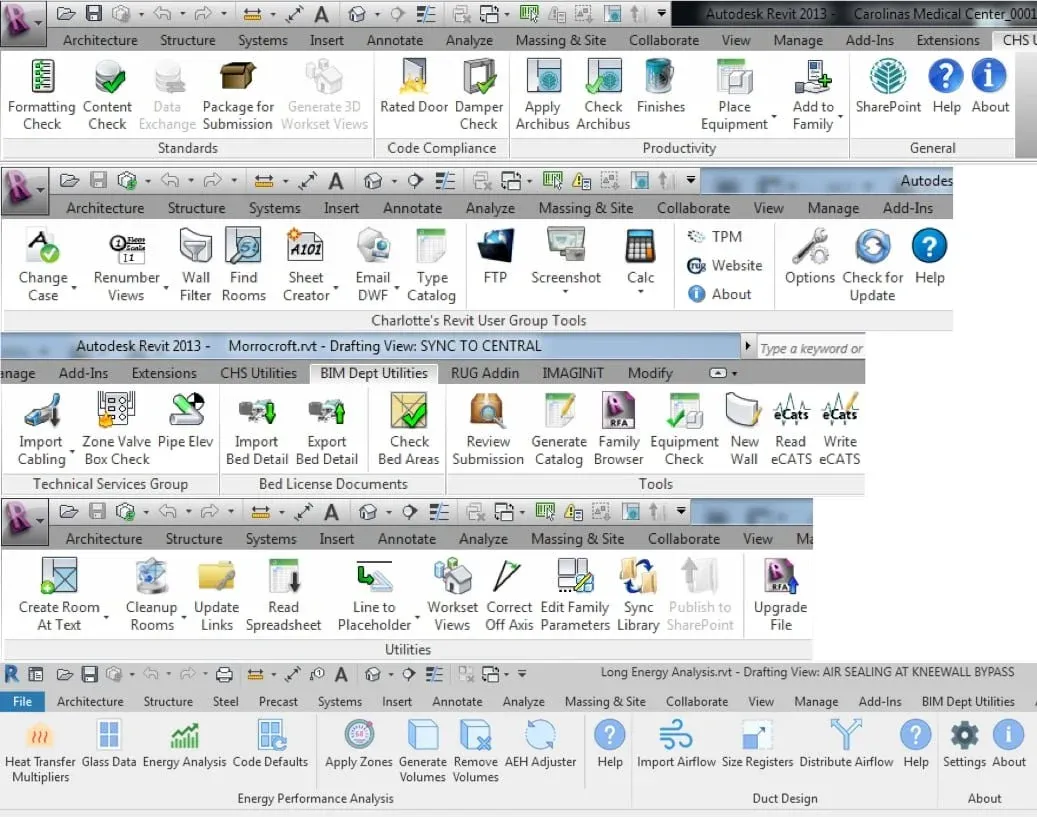Expand the Line to Placeholder dropdown
This screenshot has height=817, width=1037.
[x=417, y=618]
